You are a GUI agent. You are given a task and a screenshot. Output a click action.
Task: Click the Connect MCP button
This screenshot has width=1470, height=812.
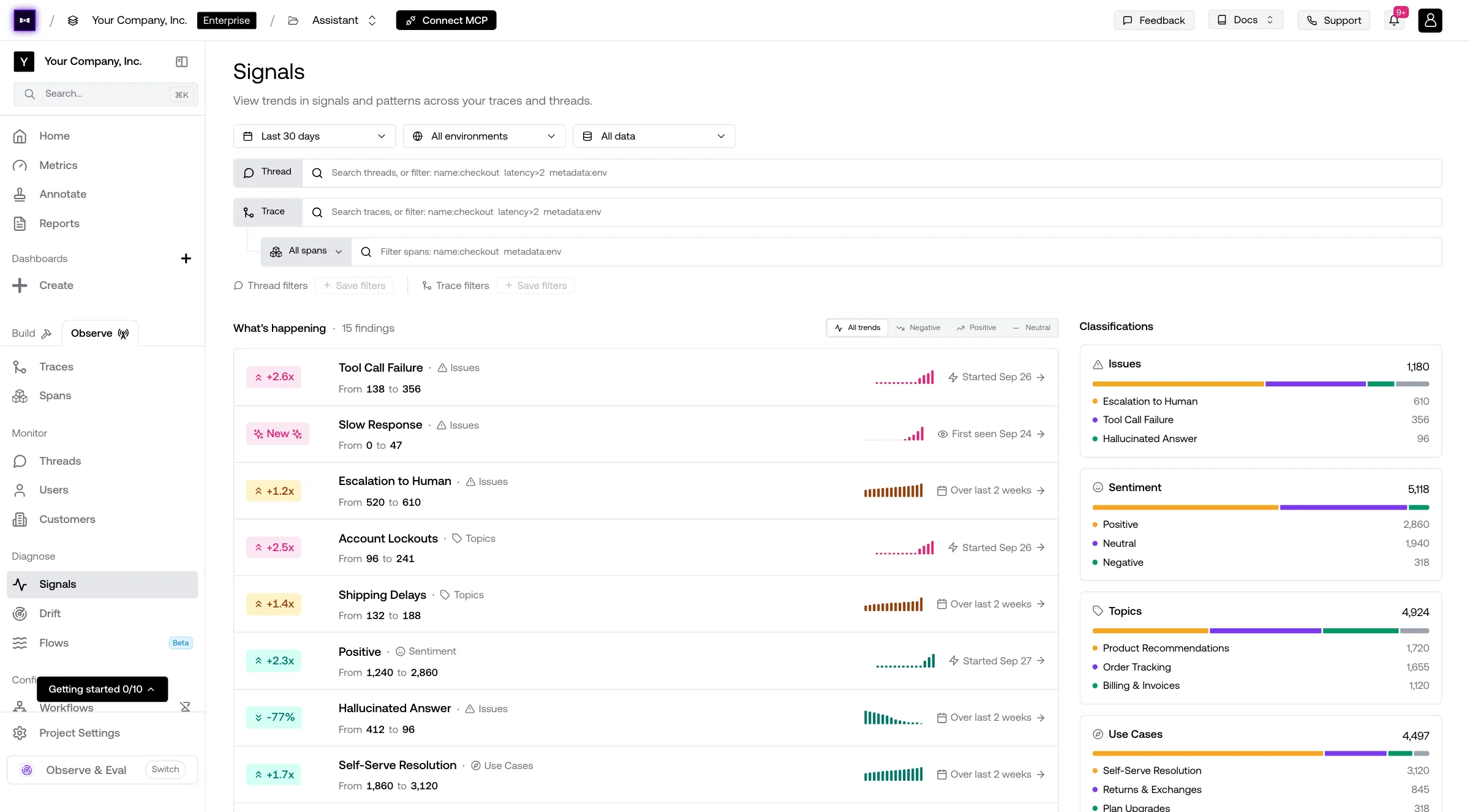point(446,20)
